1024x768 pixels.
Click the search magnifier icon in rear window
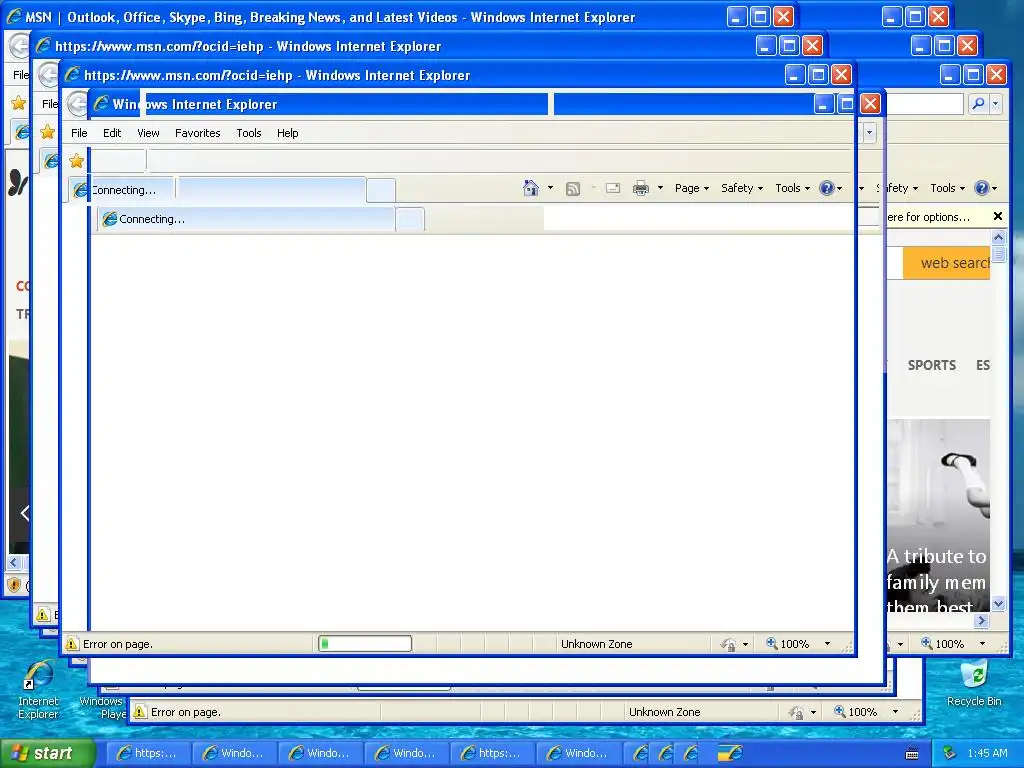tap(978, 103)
